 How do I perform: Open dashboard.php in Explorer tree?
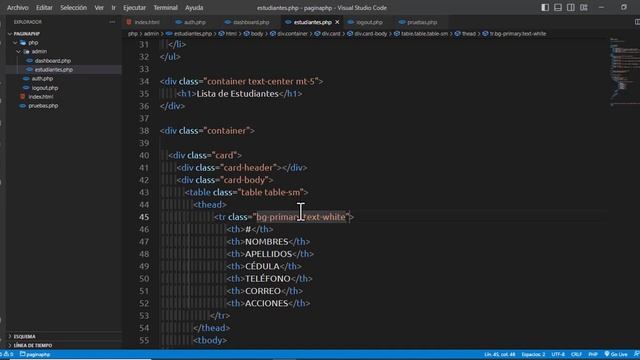(x=53, y=60)
